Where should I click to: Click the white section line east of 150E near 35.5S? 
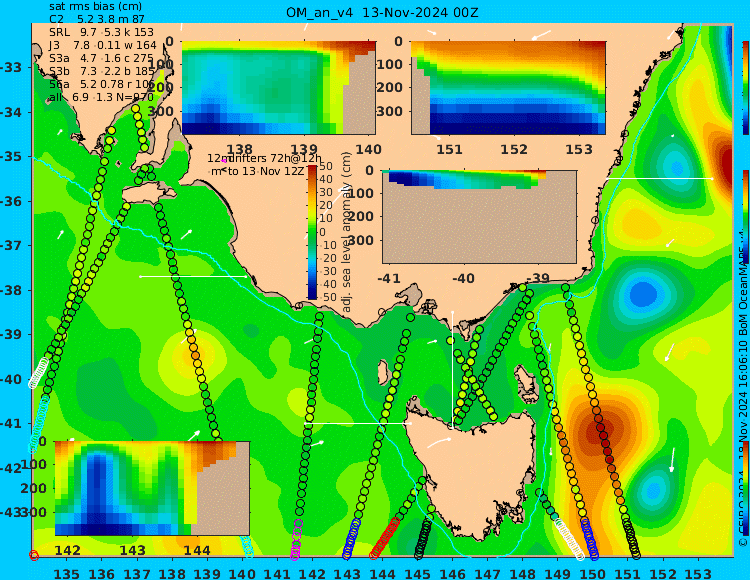tap(659, 179)
